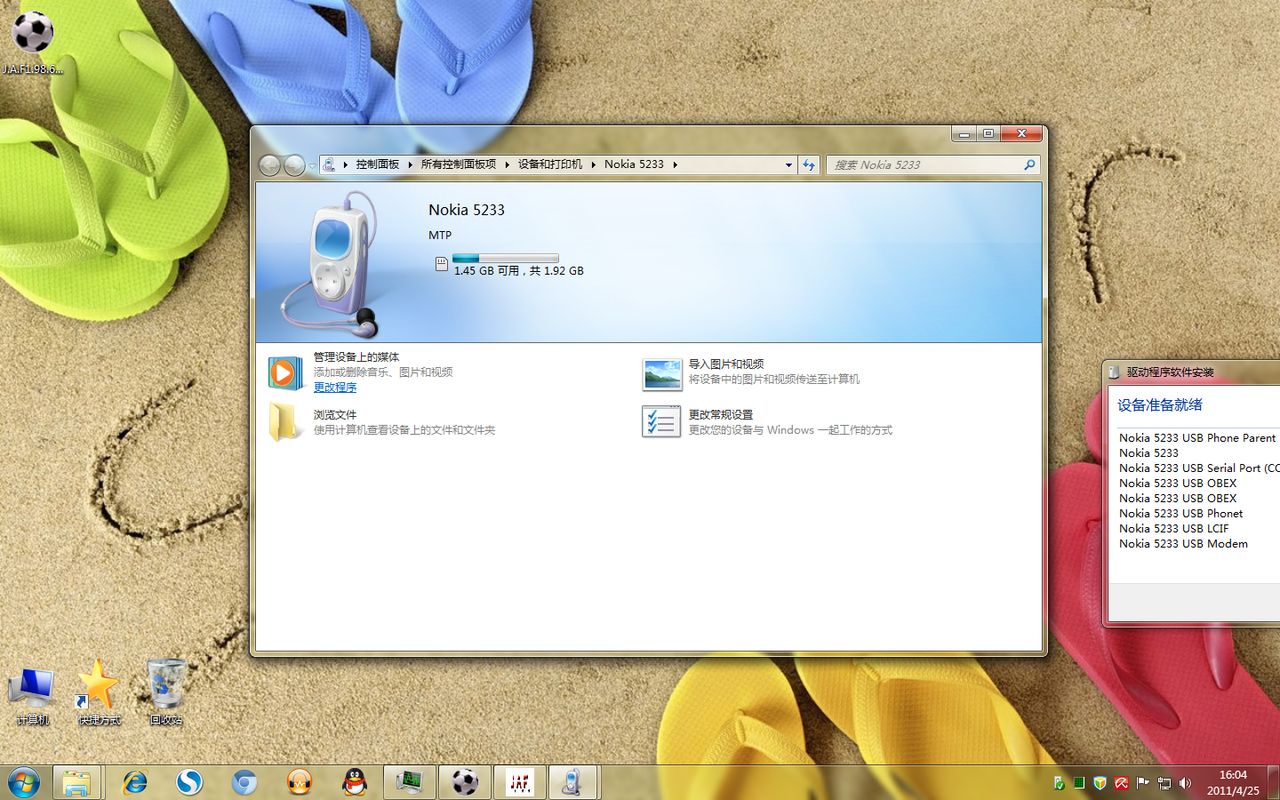Open 导入图片和视频 task
This screenshot has width=1280, height=800.
[726, 364]
